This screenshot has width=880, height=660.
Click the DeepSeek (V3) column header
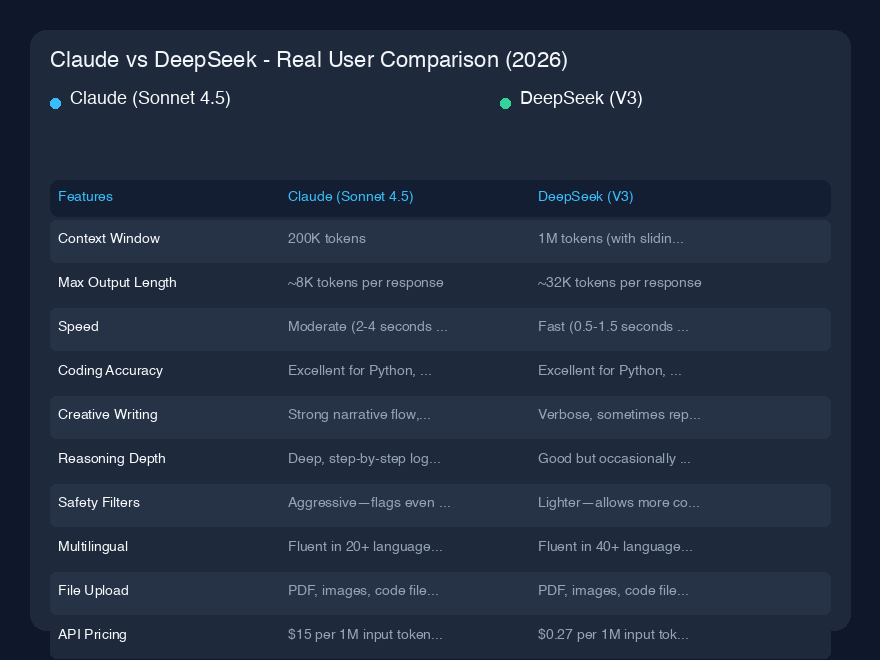[585, 196]
